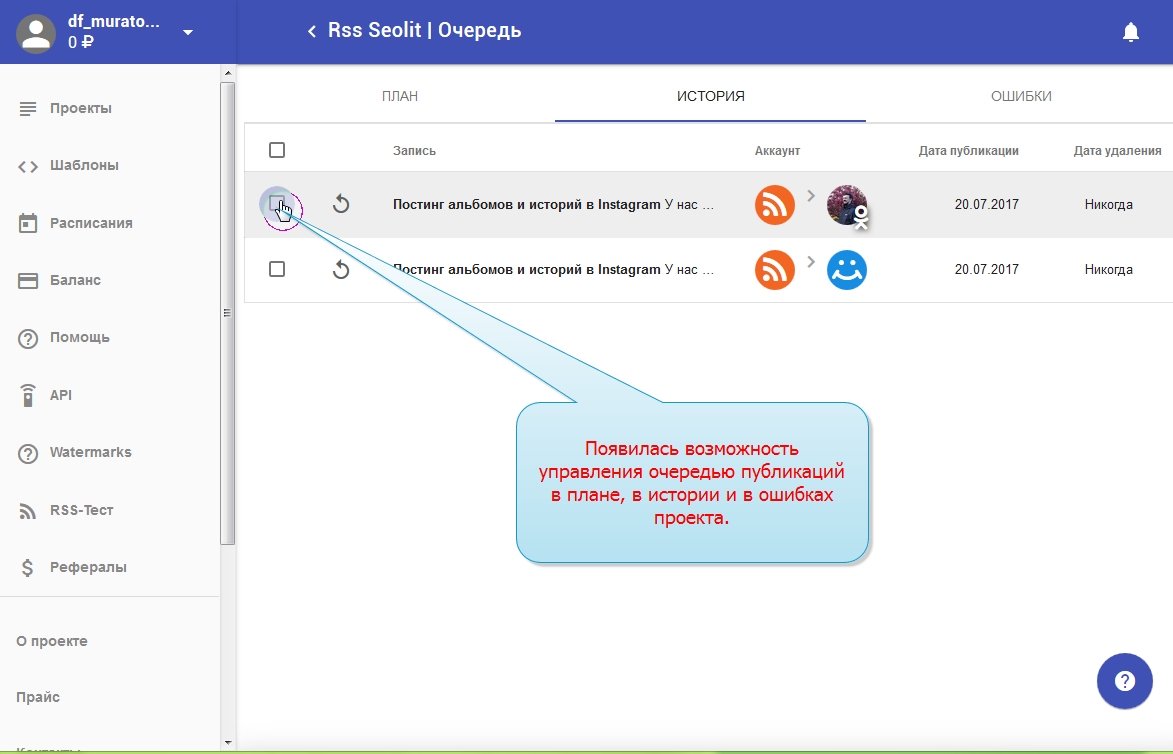The image size is (1173, 754).
Task: Expand the account dropdown arrow
Action: 188,32
